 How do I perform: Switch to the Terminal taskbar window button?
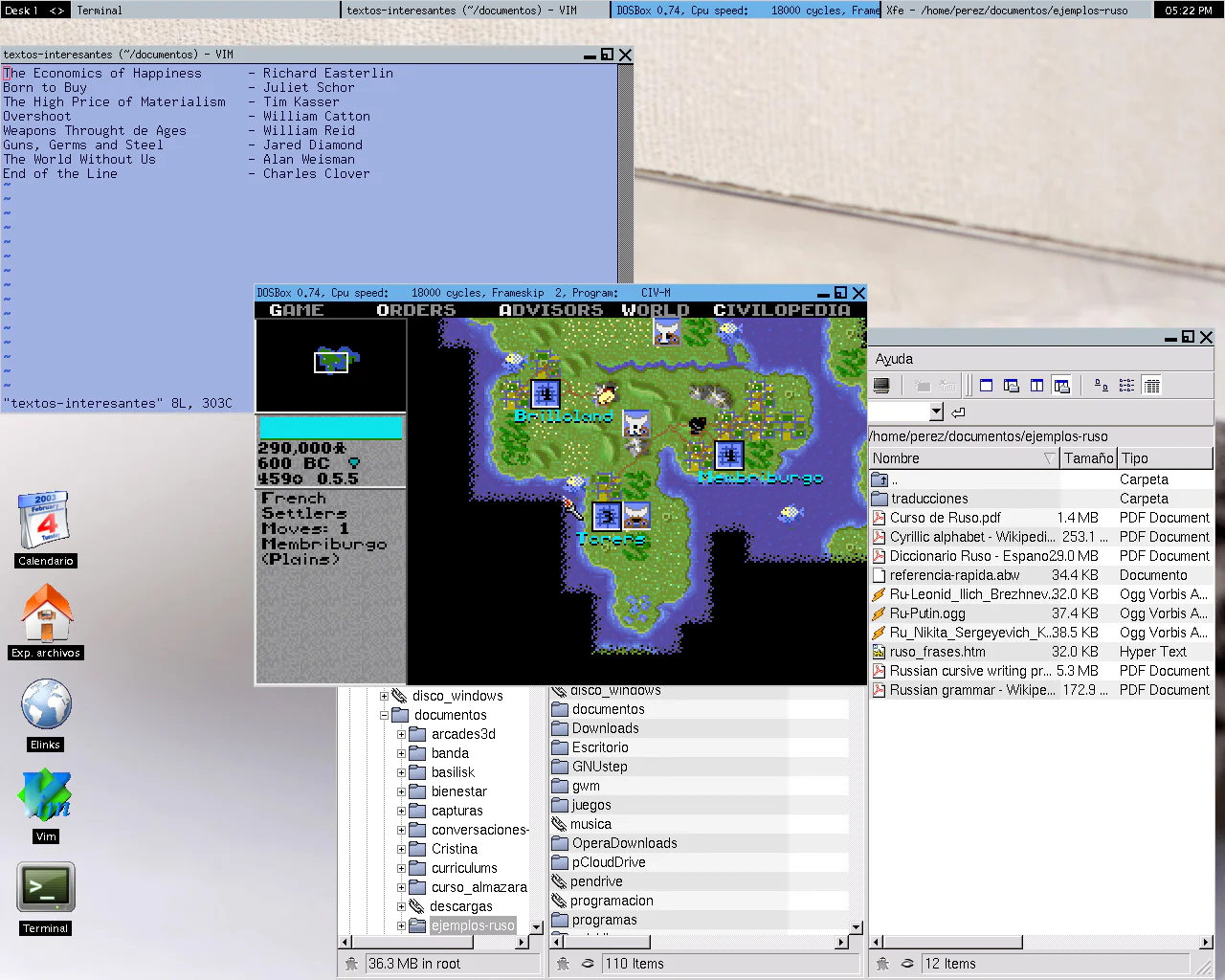click(206, 11)
